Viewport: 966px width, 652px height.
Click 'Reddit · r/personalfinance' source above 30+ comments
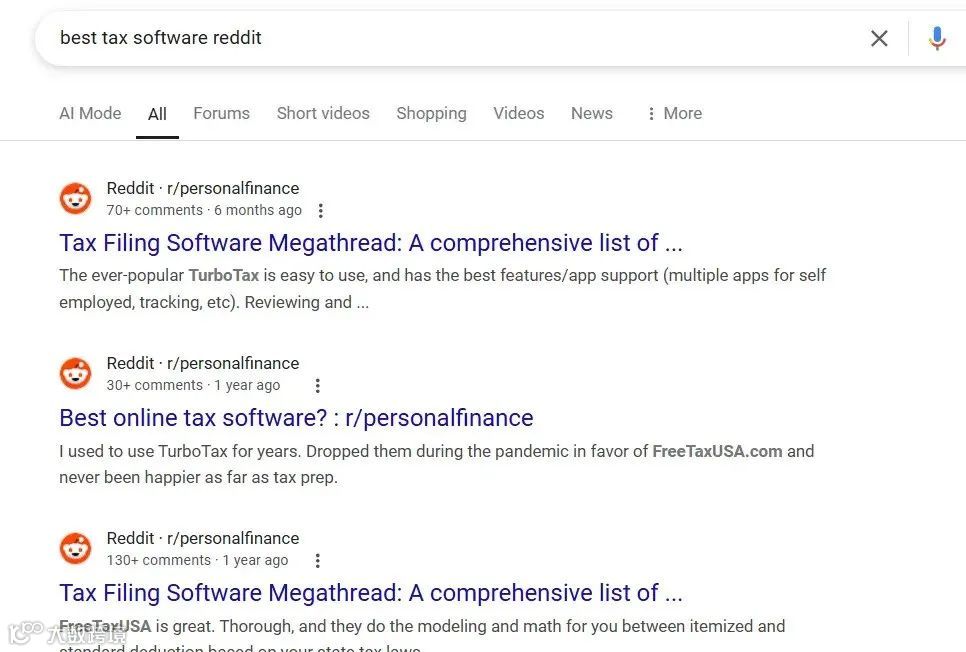click(203, 363)
